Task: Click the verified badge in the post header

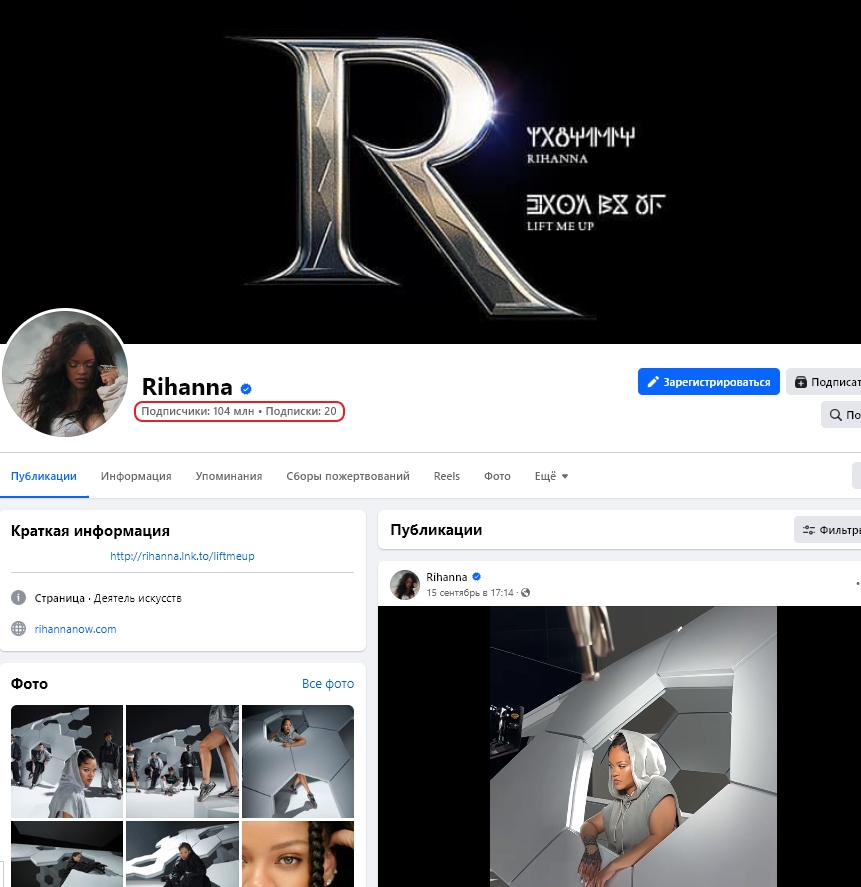Action: 477,577
